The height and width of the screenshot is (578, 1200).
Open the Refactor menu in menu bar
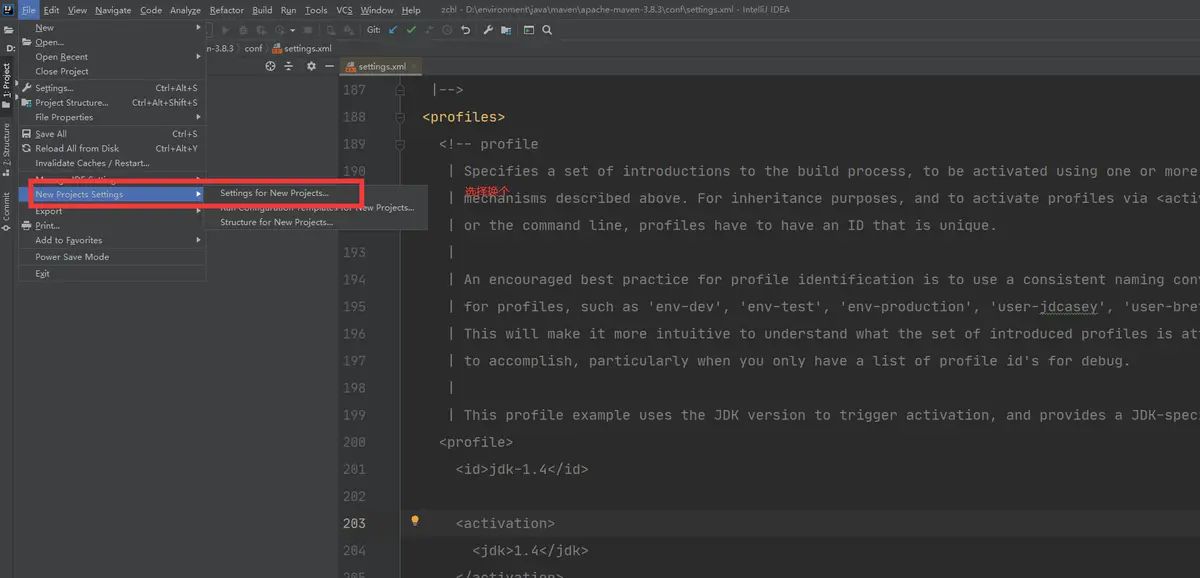pyautogui.click(x=226, y=10)
